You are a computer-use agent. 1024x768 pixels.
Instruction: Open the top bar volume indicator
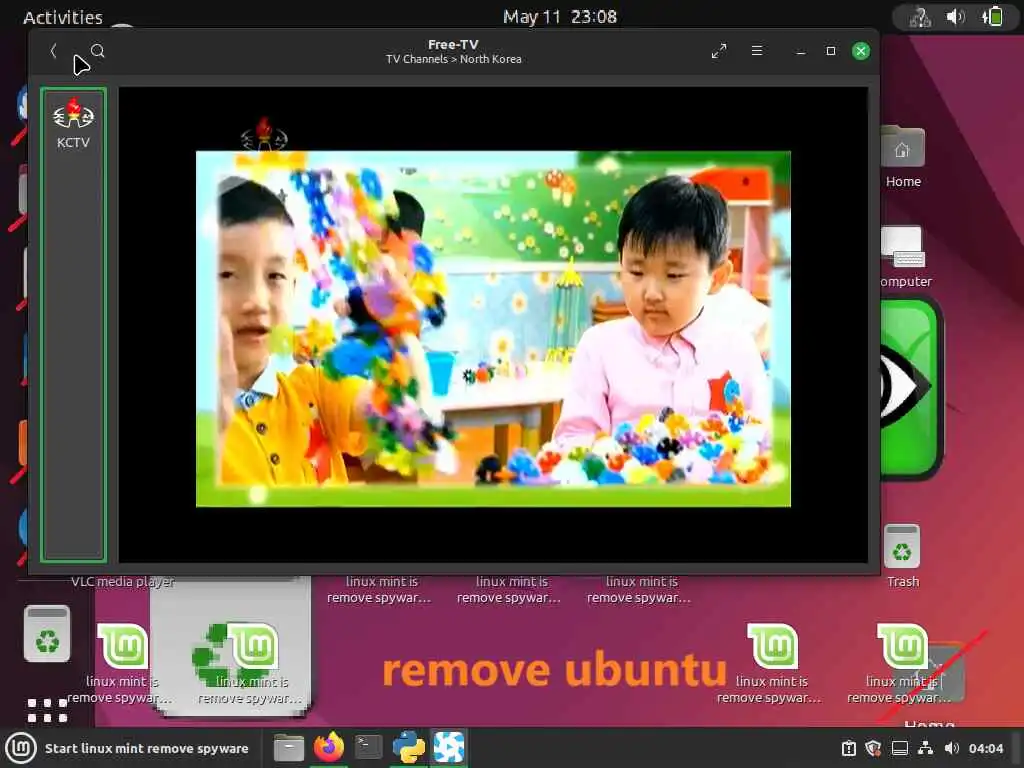pyautogui.click(x=955, y=17)
